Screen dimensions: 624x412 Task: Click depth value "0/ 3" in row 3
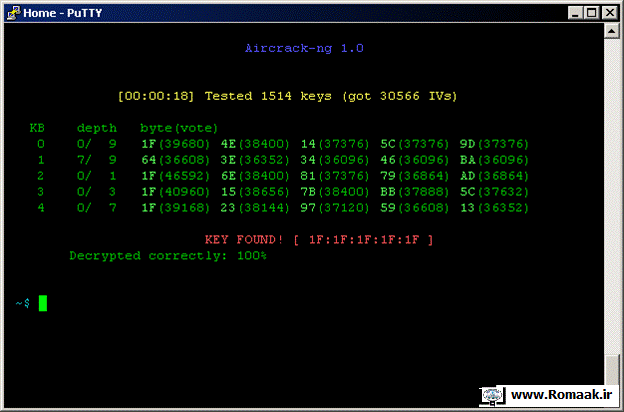tap(97, 192)
